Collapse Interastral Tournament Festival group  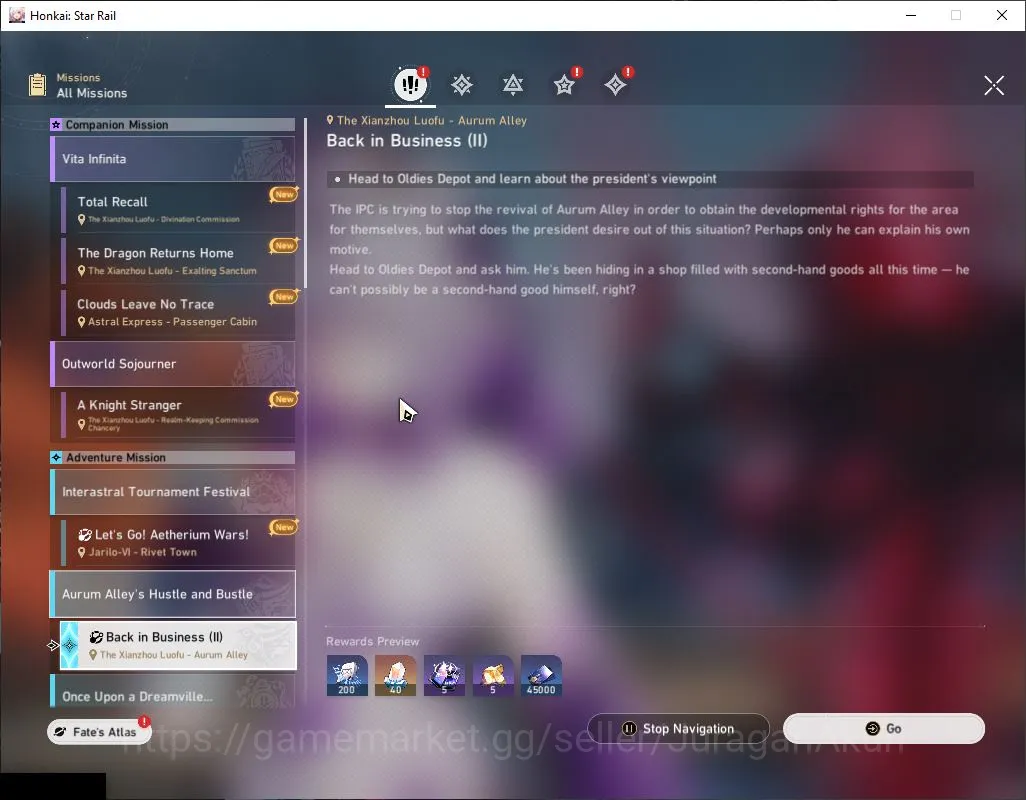173,492
